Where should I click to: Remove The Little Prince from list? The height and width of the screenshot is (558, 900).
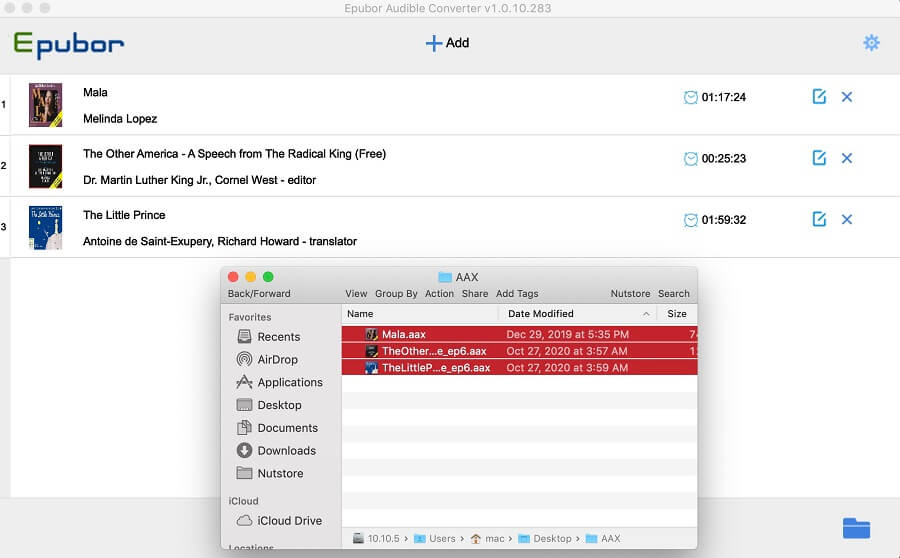(x=847, y=220)
